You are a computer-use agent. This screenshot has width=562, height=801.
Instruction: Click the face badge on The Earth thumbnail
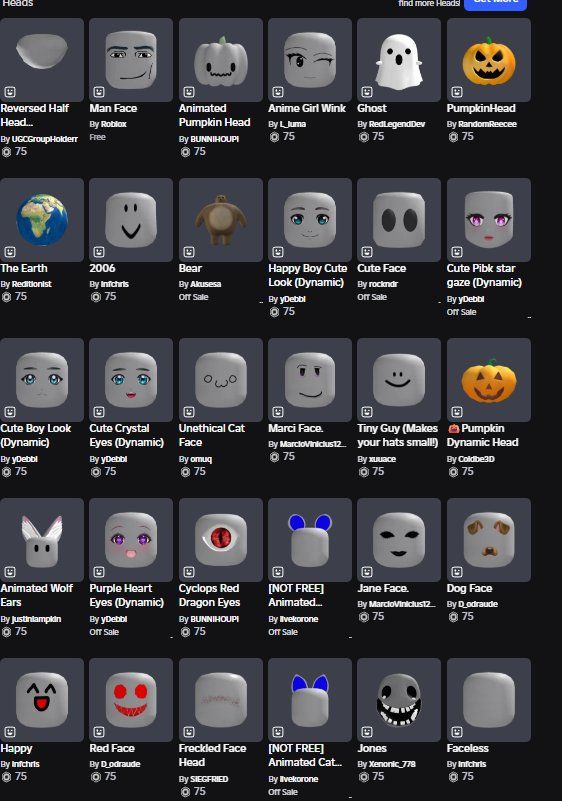(10, 252)
